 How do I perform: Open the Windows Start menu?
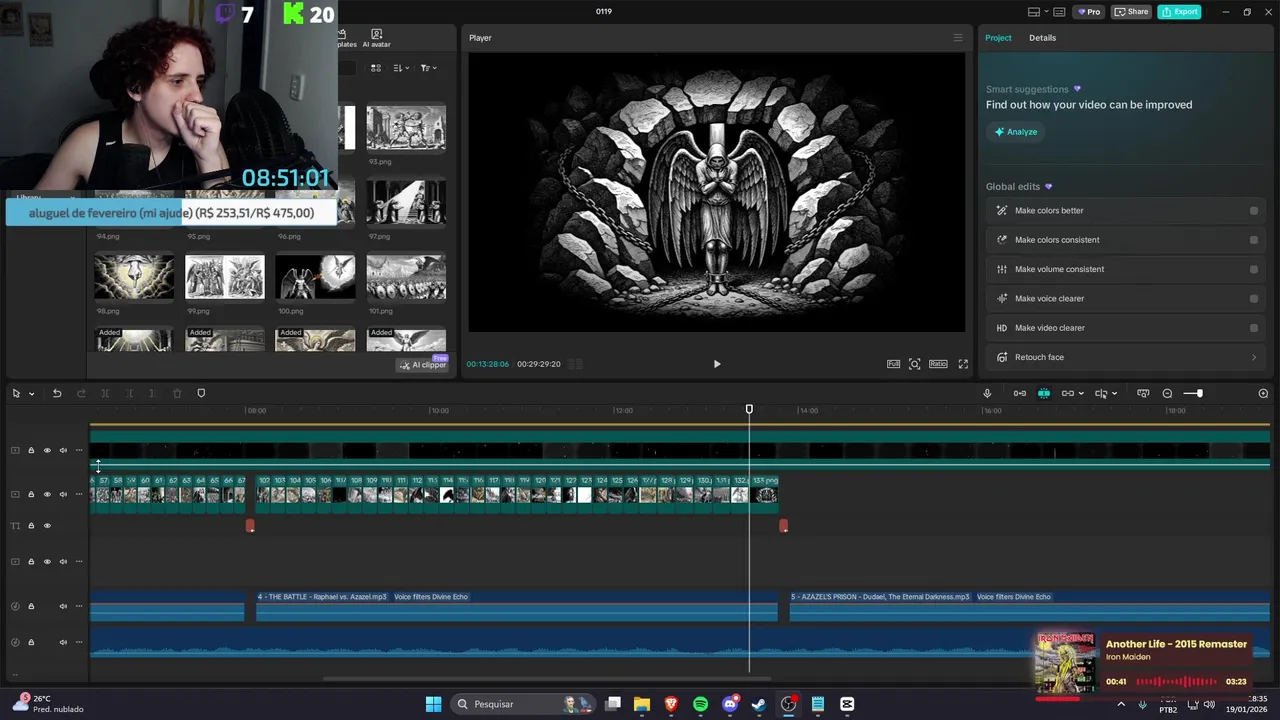(433, 704)
